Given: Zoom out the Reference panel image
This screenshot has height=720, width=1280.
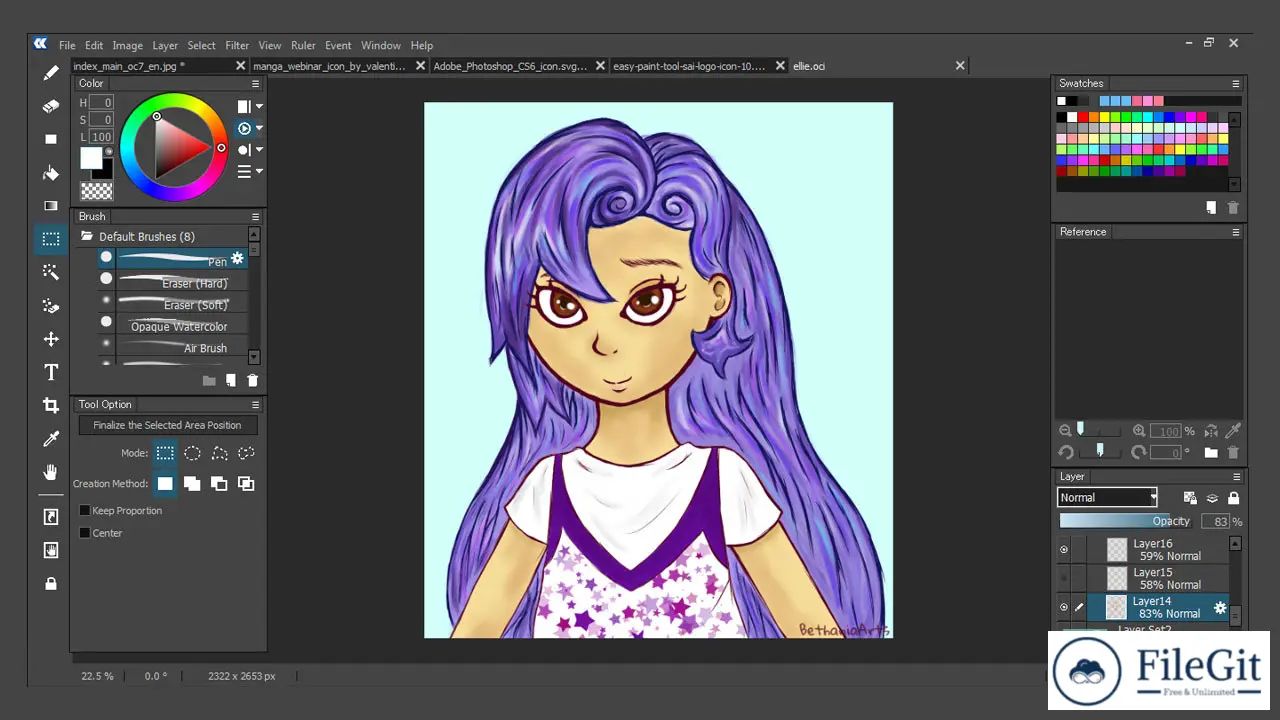Looking at the screenshot, I should 1066,431.
